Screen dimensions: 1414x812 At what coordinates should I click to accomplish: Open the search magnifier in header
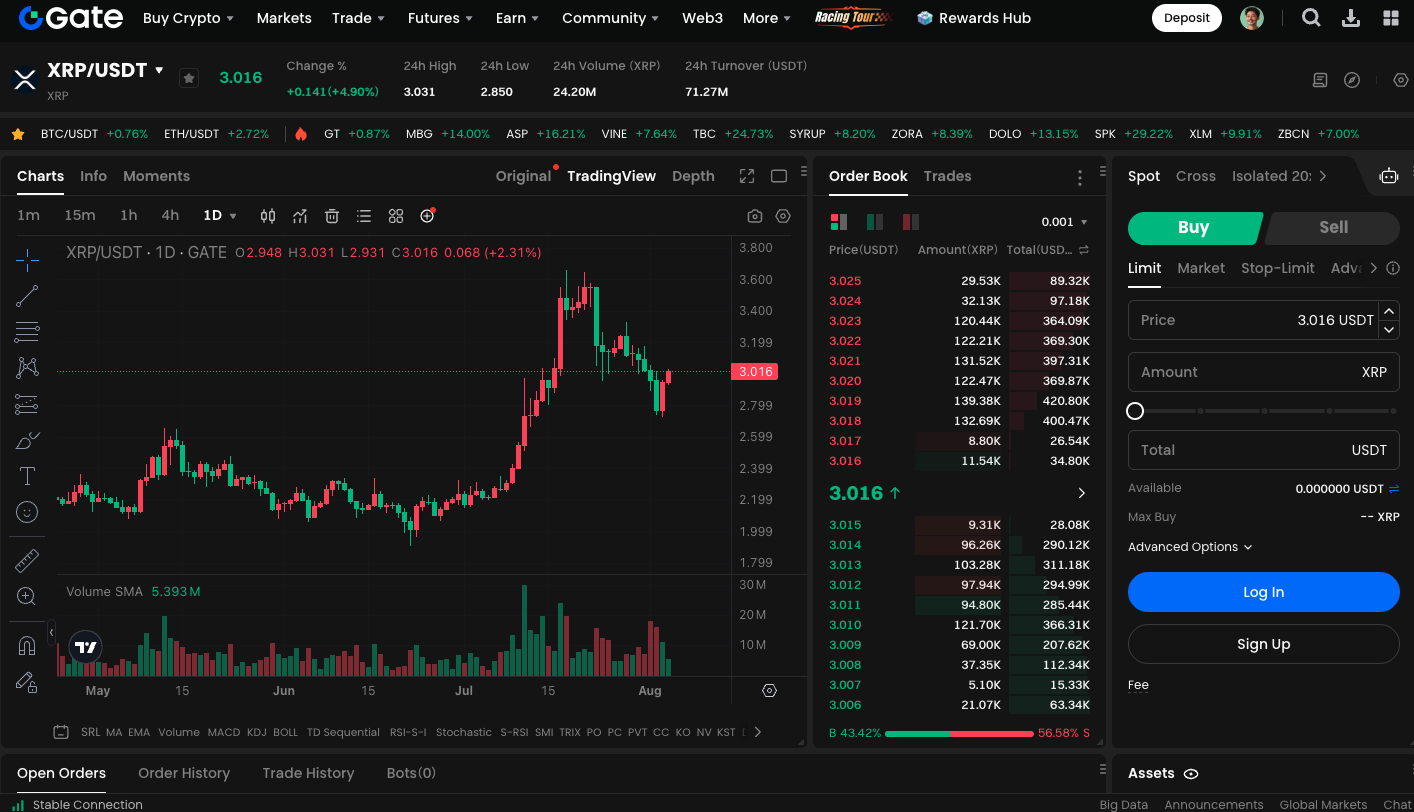[1311, 18]
